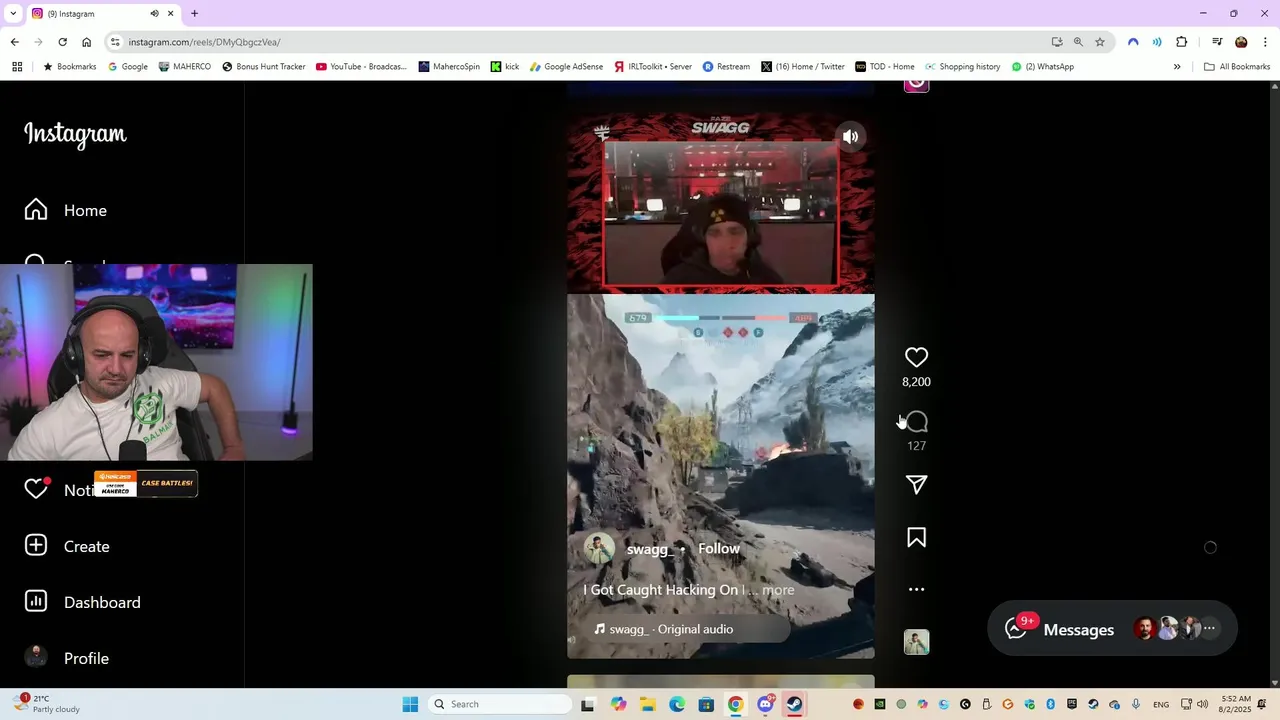This screenshot has height=720, width=1280.
Task: Click the Home house icon in sidebar
Action: click(x=36, y=209)
